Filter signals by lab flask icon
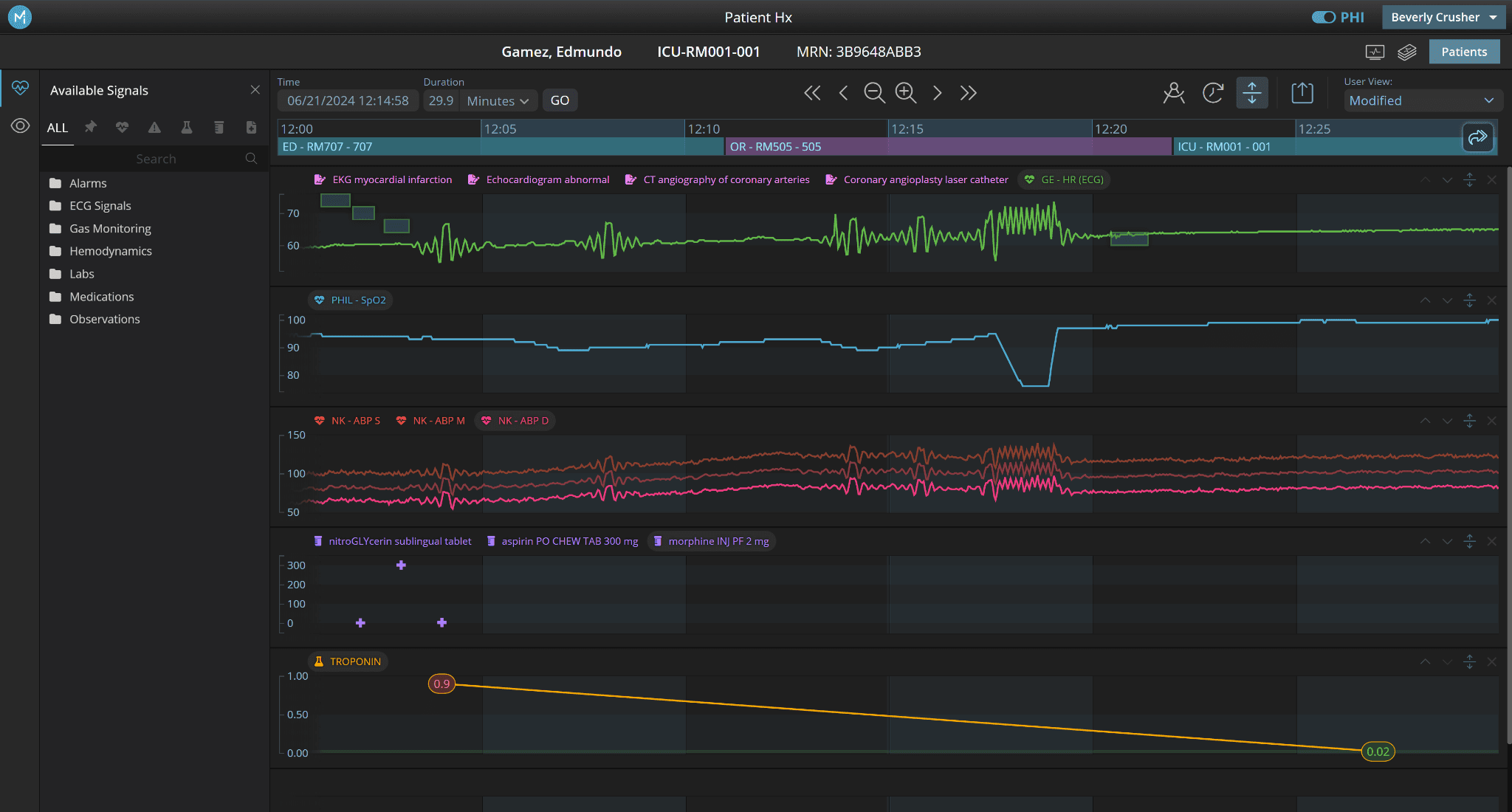 [187, 128]
